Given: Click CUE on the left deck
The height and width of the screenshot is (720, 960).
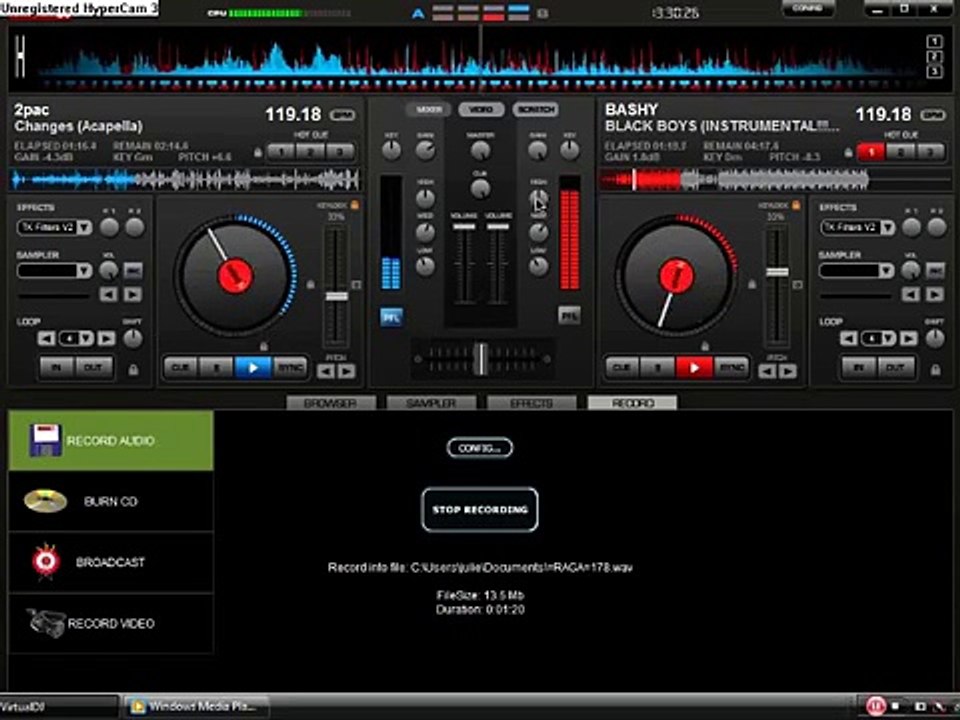Looking at the screenshot, I should pyautogui.click(x=181, y=367).
